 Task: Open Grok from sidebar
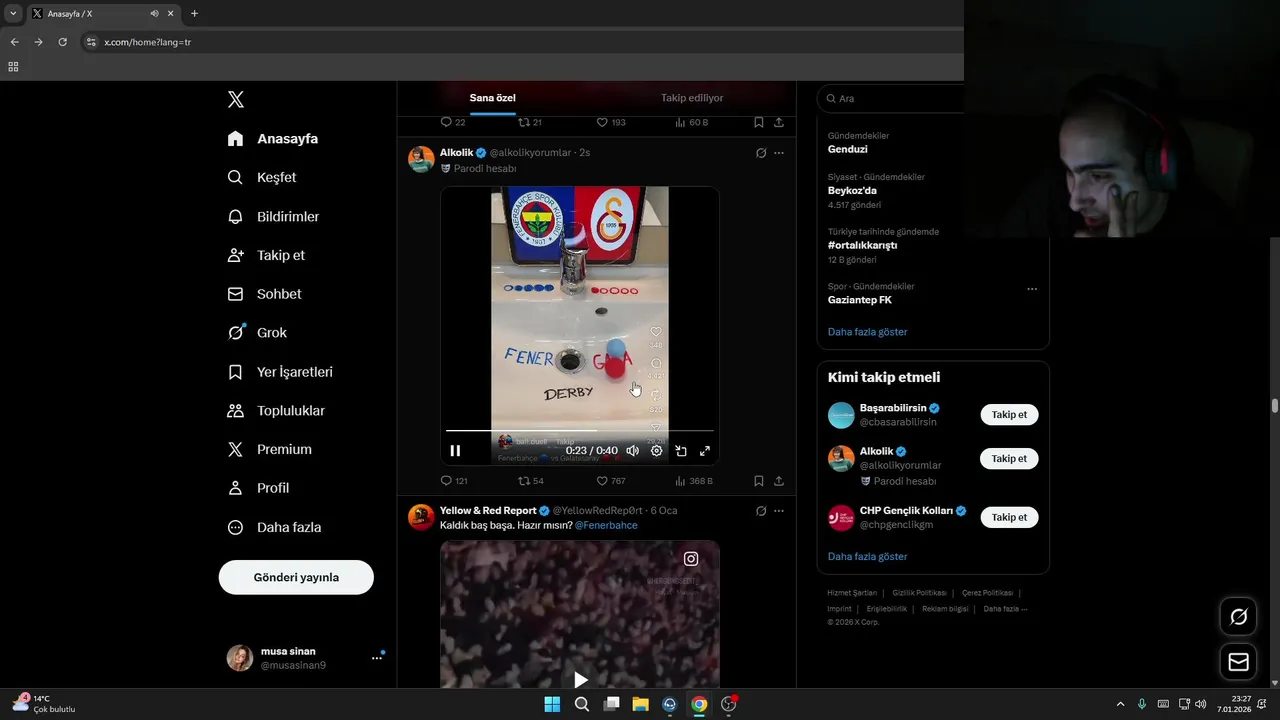coord(256,333)
